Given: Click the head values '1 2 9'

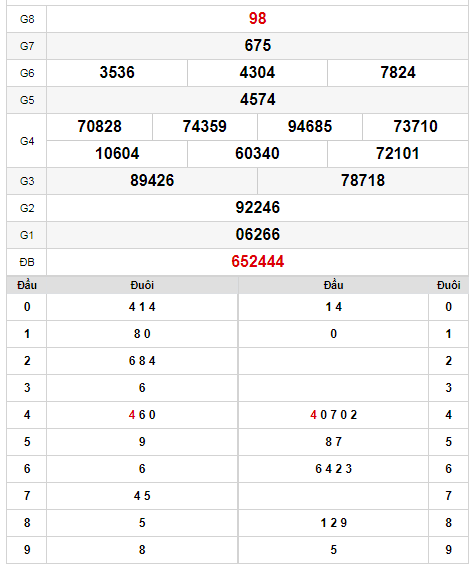Looking at the screenshot, I should [x=333, y=523].
